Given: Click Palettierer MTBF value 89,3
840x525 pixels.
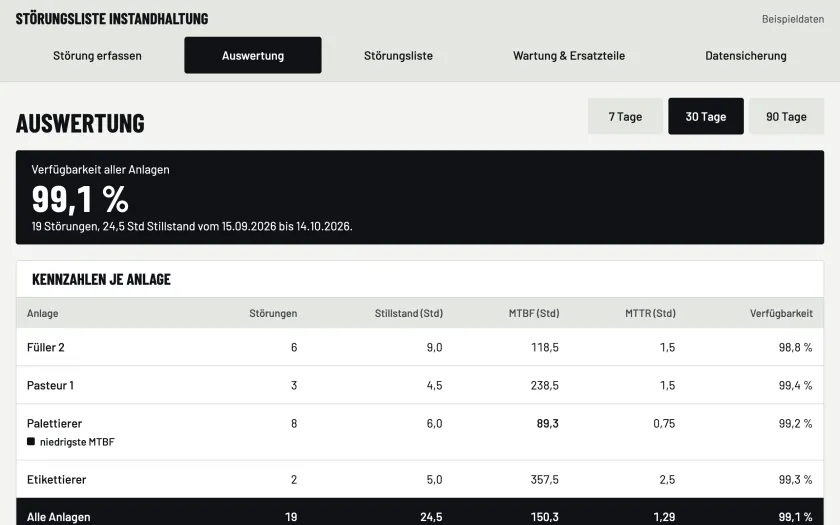Looking at the screenshot, I should point(548,423).
